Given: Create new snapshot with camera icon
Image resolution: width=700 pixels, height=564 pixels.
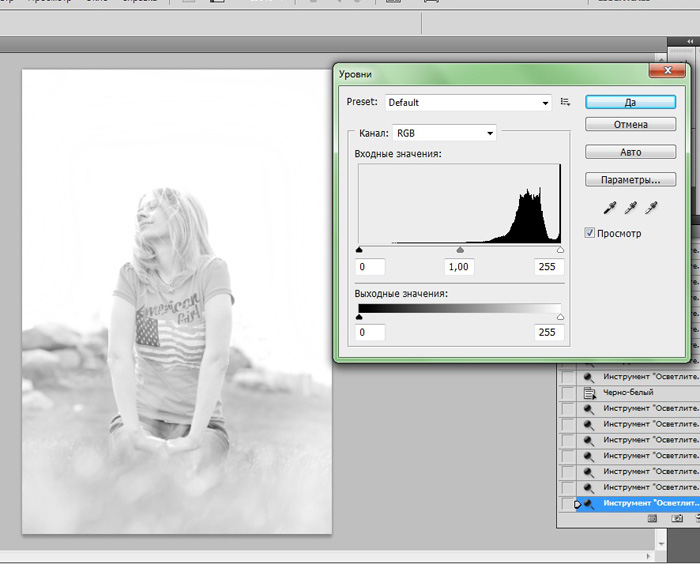Looking at the screenshot, I should [x=677, y=518].
